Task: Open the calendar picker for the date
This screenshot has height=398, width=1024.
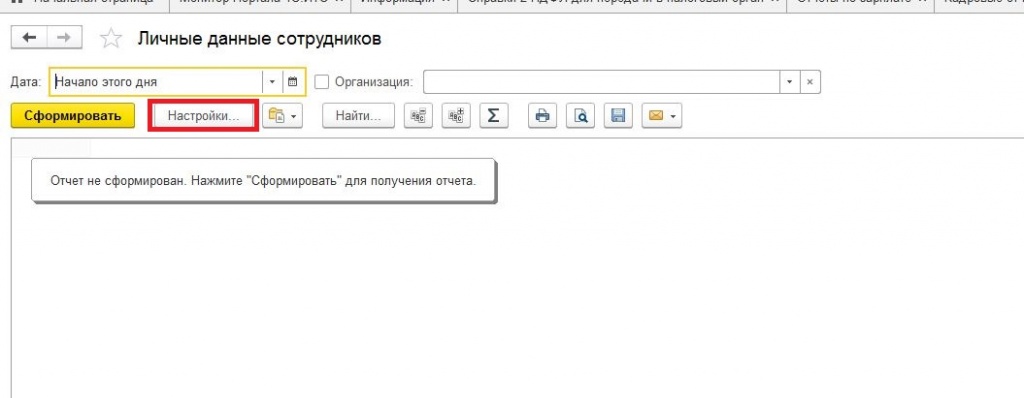Action: [x=293, y=82]
